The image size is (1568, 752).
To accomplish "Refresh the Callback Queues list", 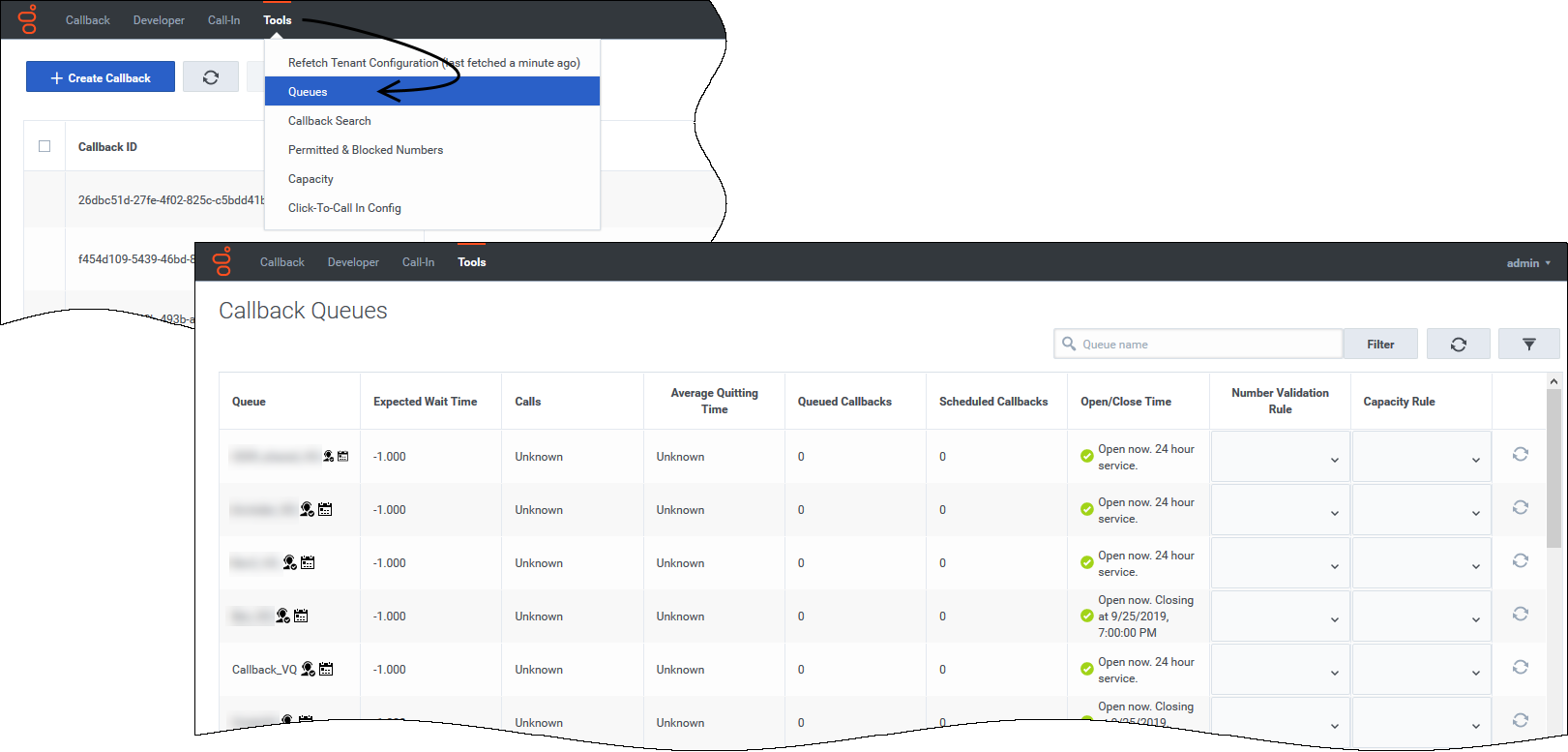I will click(1458, 345).
